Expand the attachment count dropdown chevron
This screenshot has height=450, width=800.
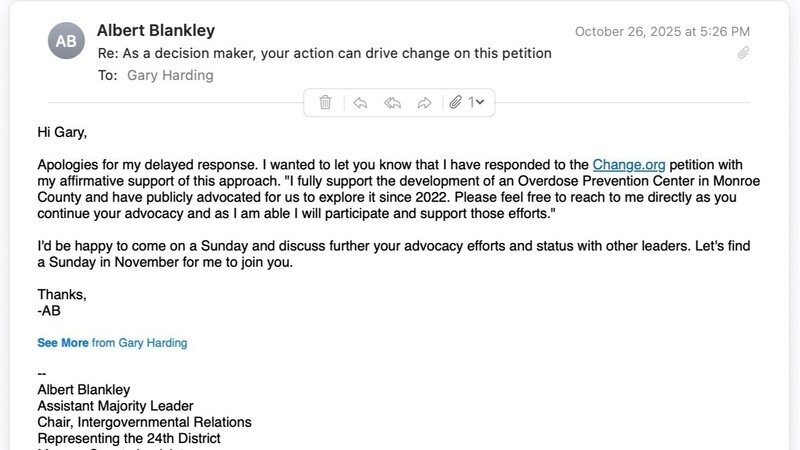click(x=480, y=102)
